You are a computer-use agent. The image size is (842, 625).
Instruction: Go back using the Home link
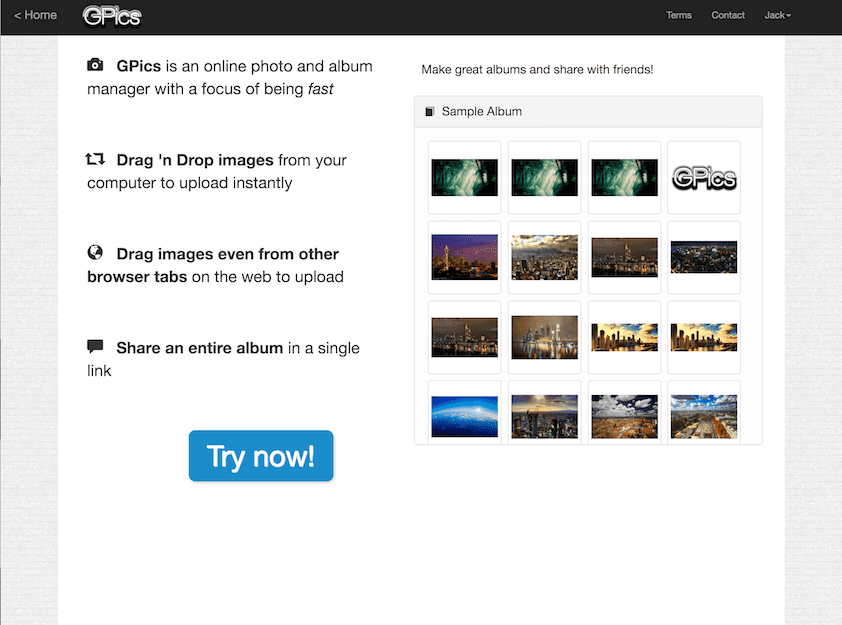pos(35,16)
